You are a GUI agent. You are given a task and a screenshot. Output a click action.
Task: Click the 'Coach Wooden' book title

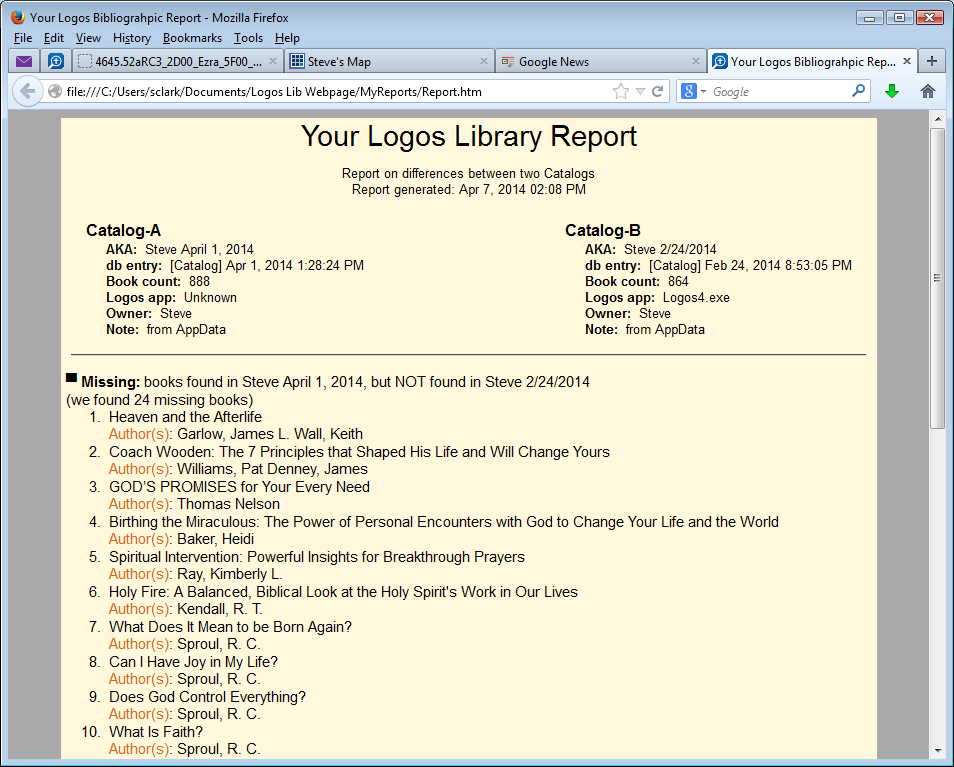(x=359, y=452)
